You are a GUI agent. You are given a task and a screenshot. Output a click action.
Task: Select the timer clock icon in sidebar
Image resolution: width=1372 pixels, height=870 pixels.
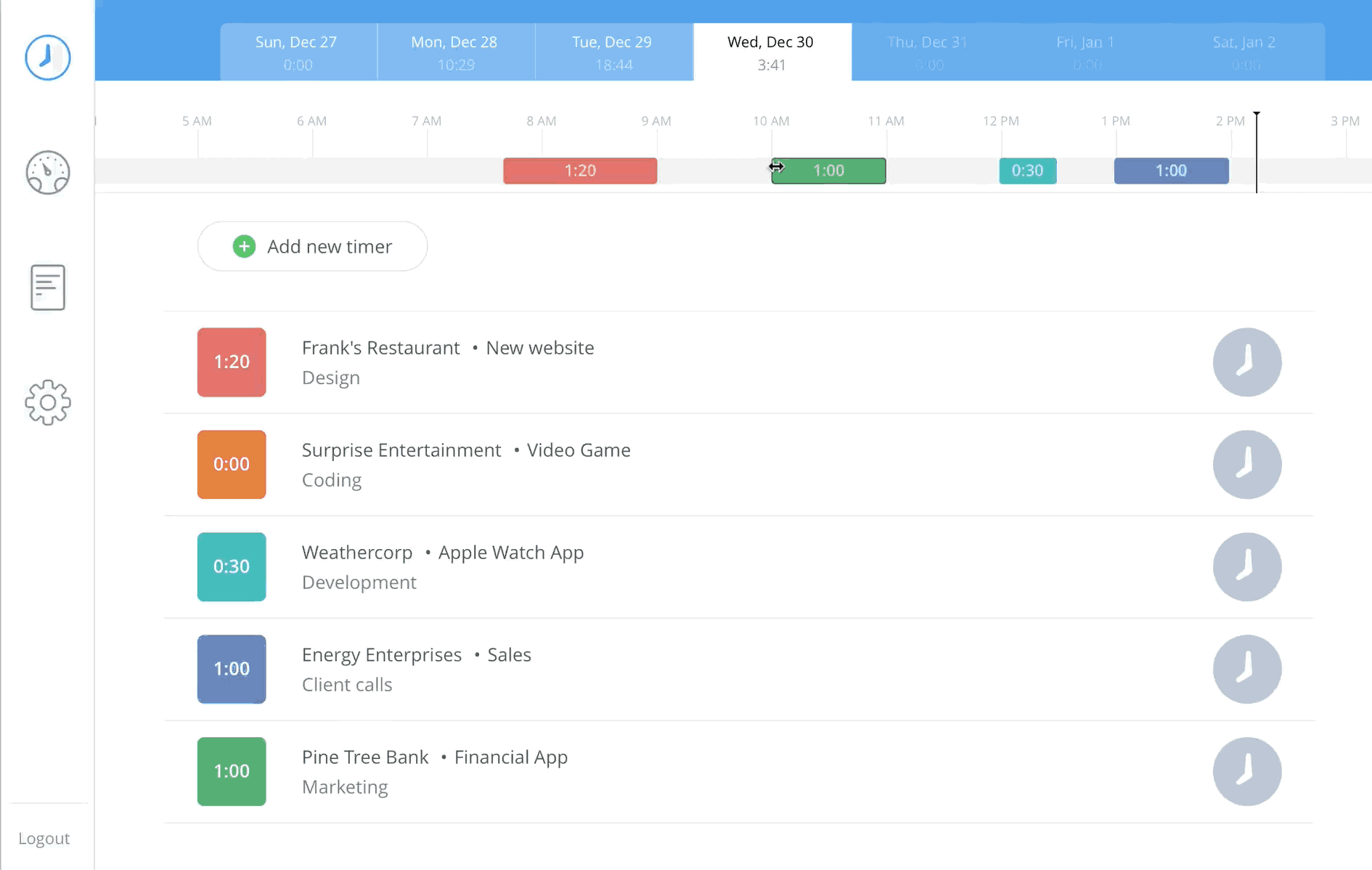[x=47, y=57]
